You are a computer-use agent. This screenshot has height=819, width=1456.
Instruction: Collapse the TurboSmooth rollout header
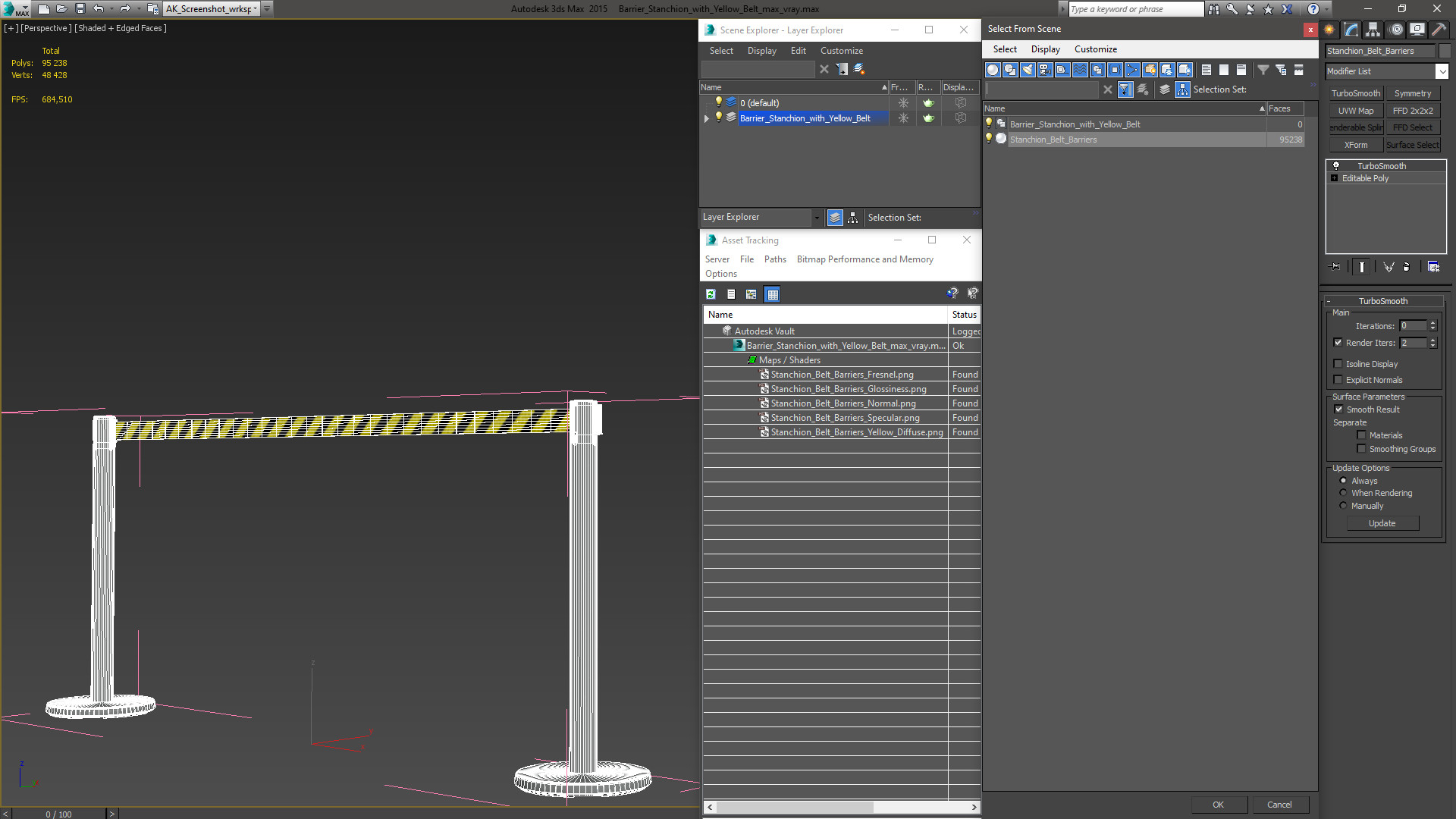(x=1382, y=301)
